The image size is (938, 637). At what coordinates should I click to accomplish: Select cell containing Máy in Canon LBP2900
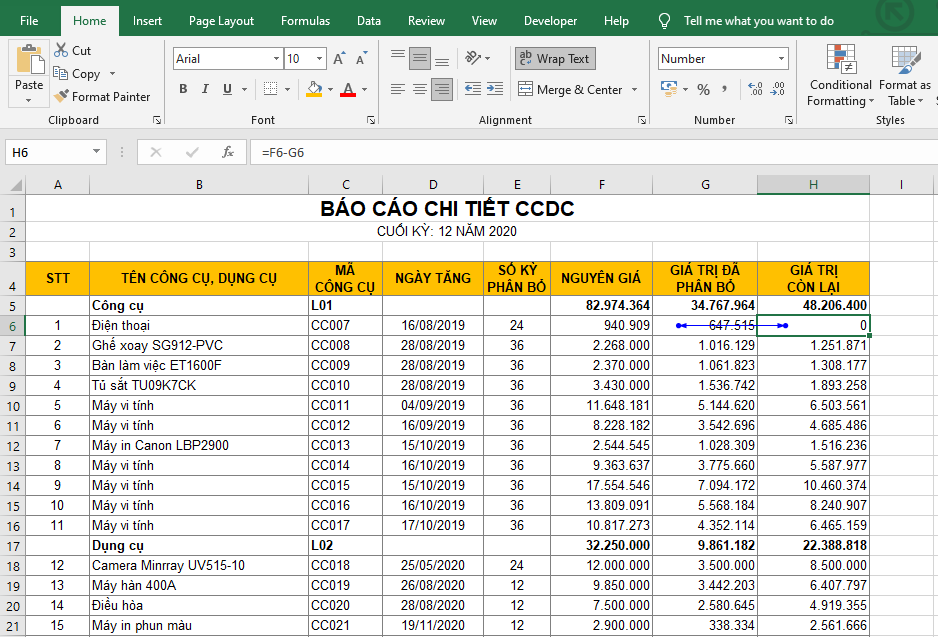point(199,445)
